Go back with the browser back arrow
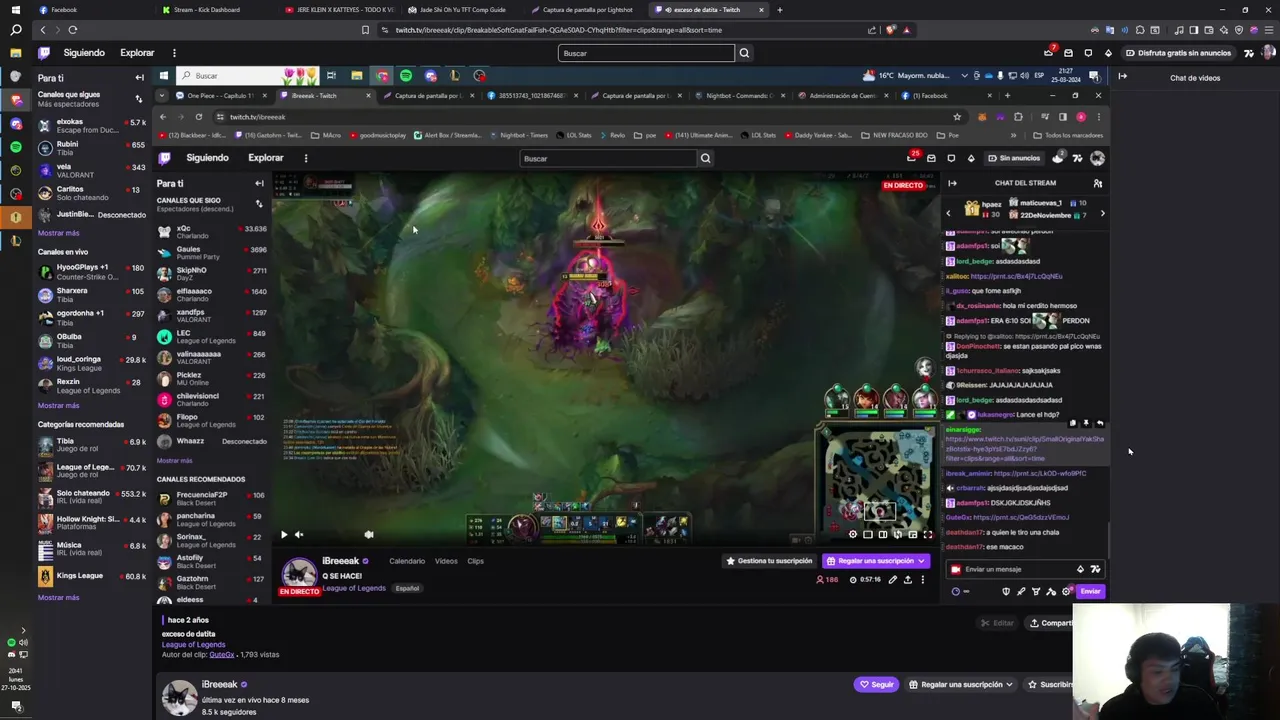Screen dimensions: 1280x720 [x=42, y=30]
